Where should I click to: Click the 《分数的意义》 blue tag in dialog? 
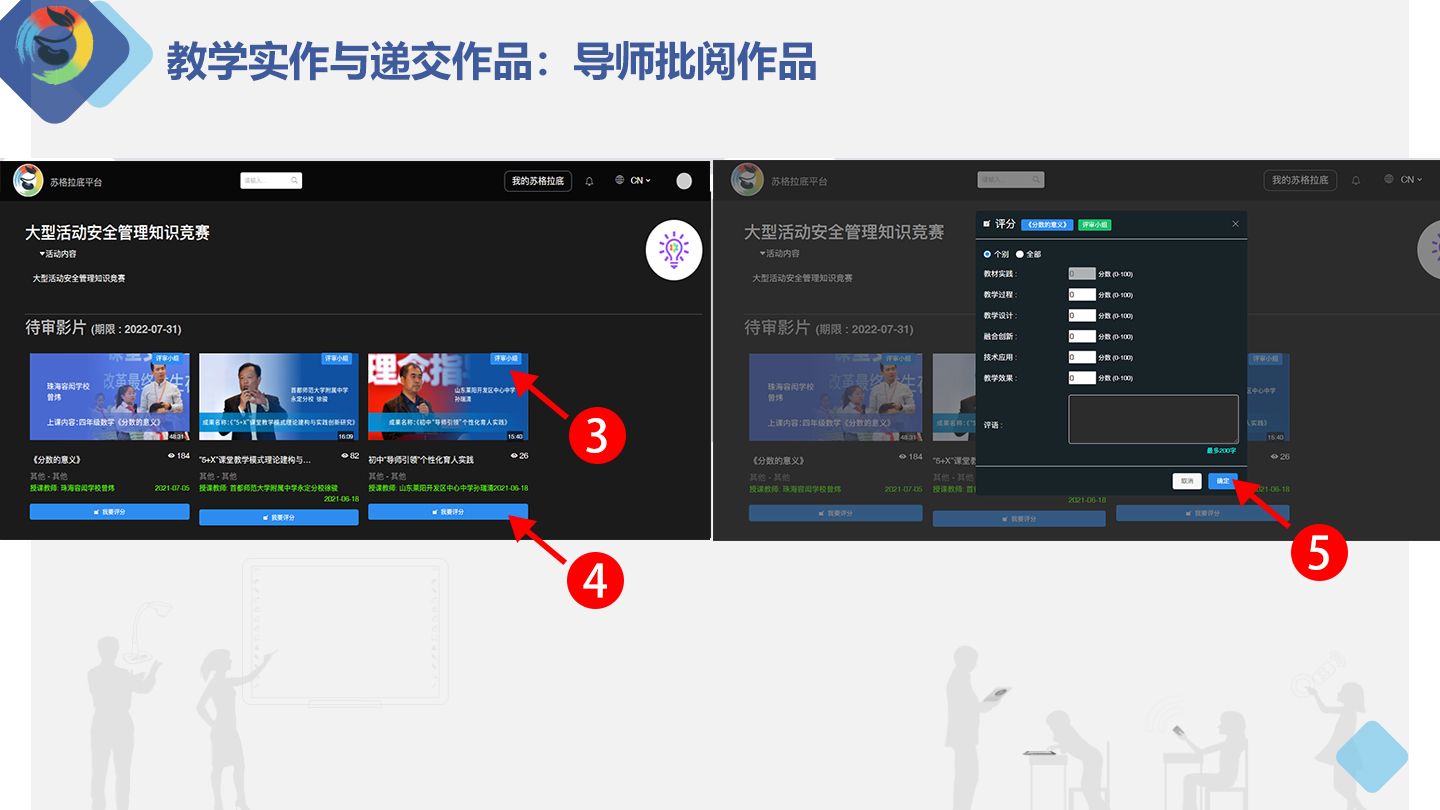coord(1047,225)
